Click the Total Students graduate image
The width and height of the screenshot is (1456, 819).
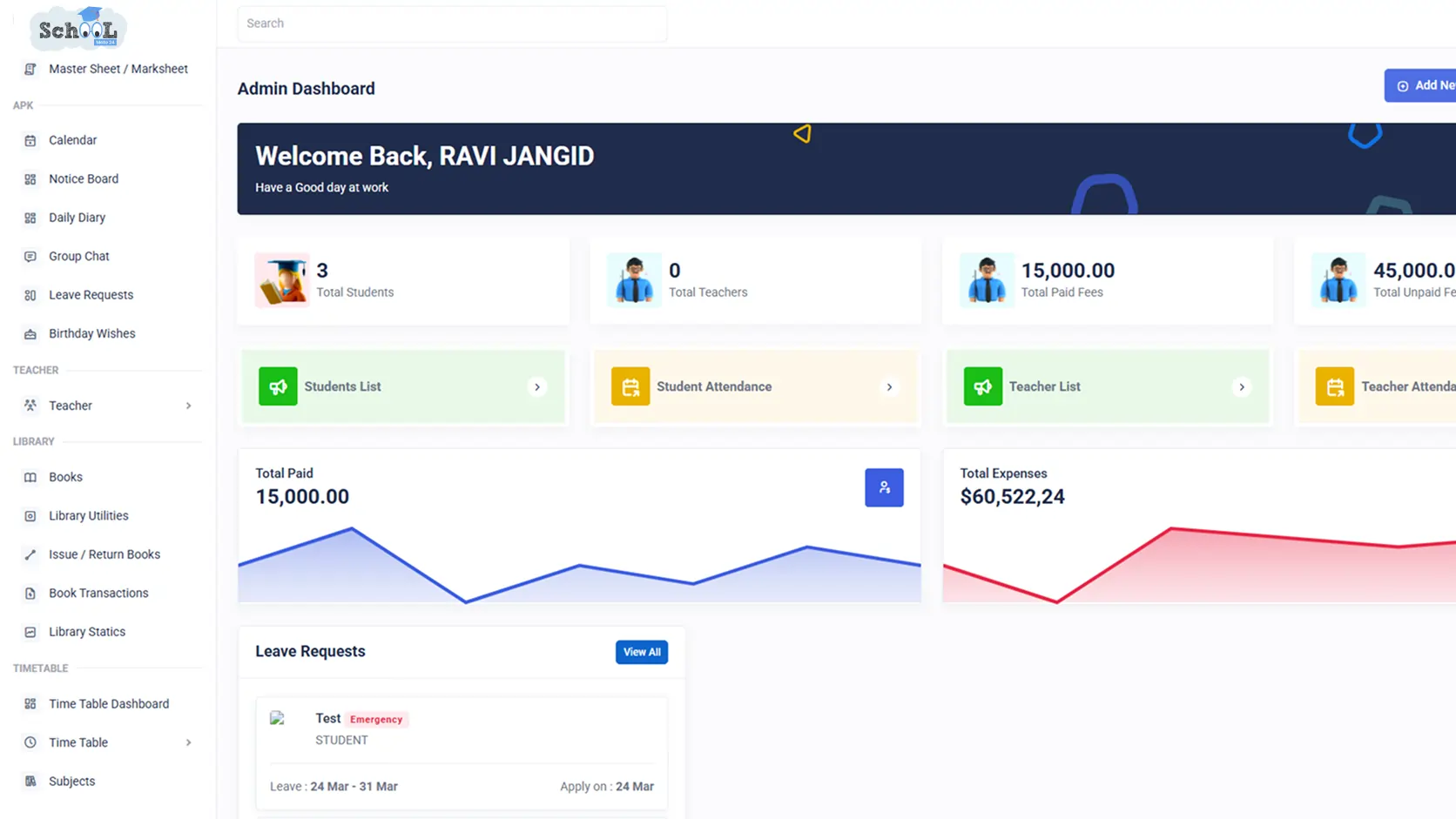tap(282, 280)
